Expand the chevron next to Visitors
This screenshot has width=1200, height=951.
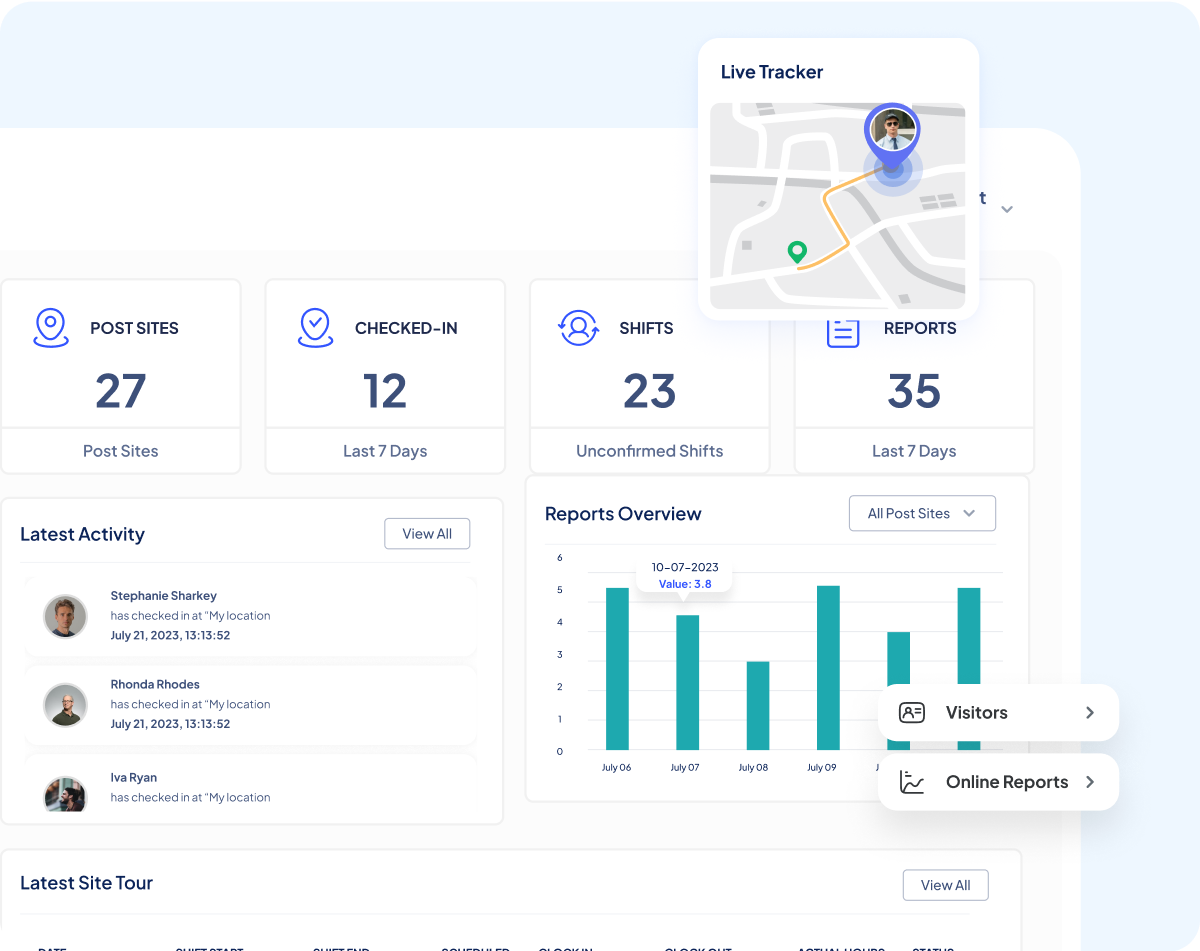coord(1090,712)
